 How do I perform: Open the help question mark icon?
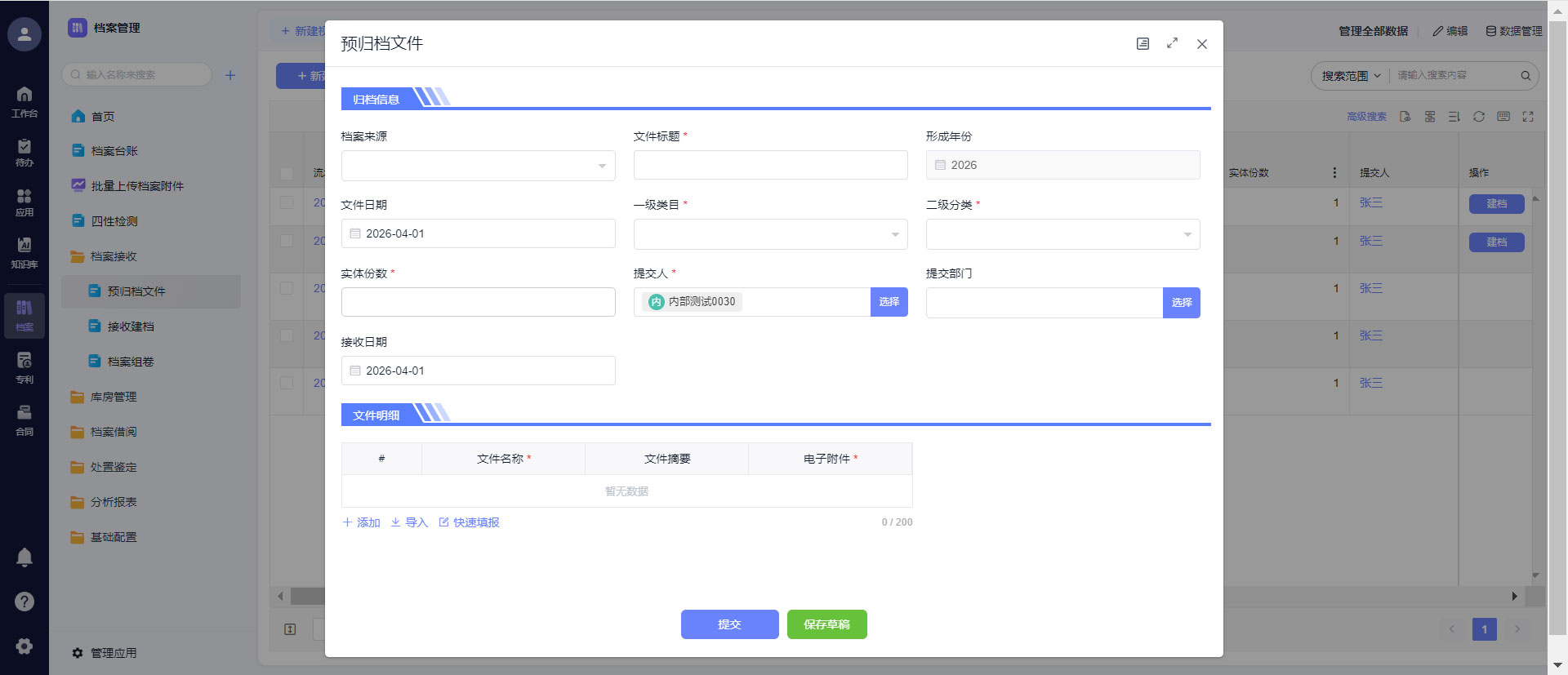point(24,602)
